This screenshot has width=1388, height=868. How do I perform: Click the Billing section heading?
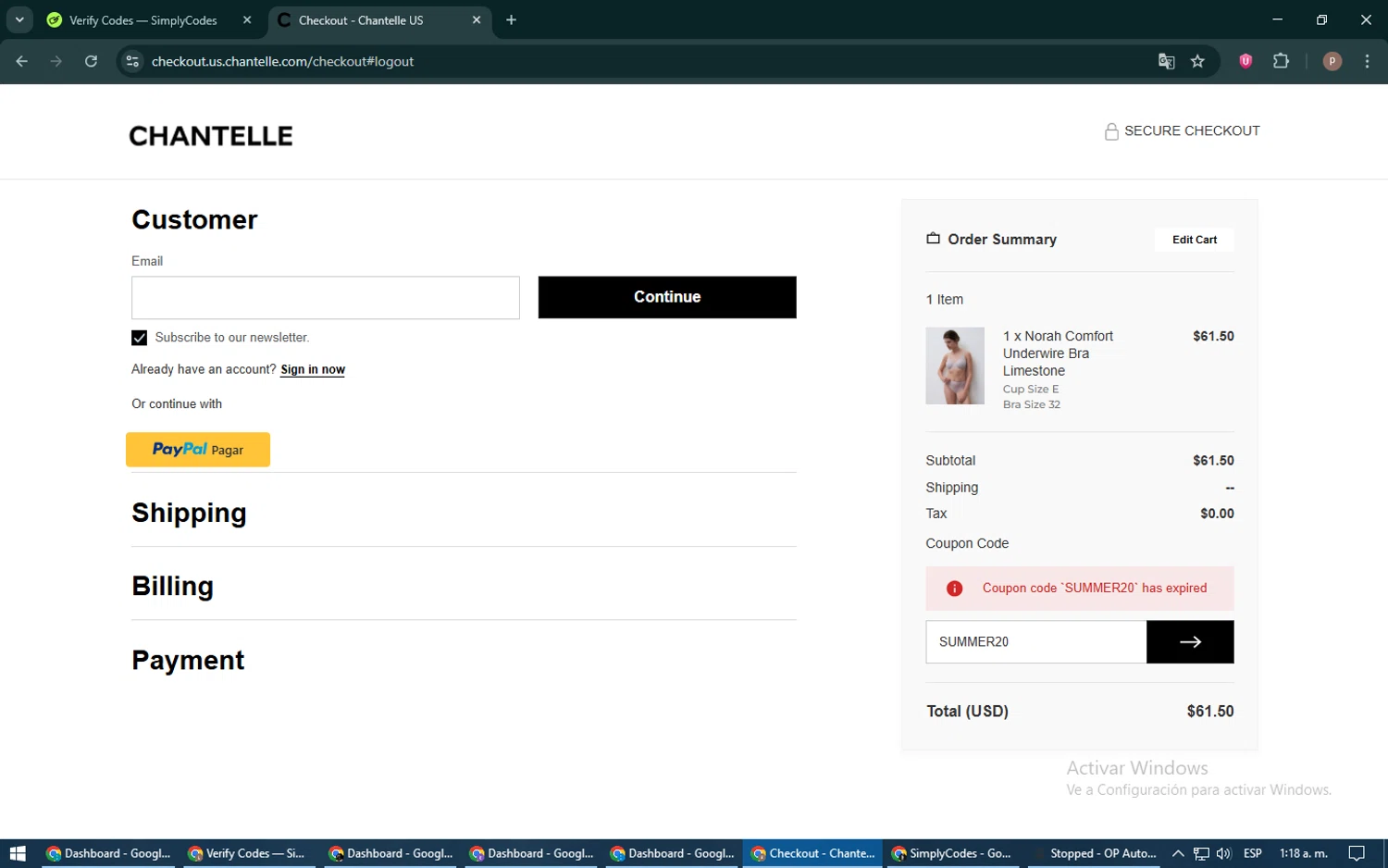click(x=172, y=586)
